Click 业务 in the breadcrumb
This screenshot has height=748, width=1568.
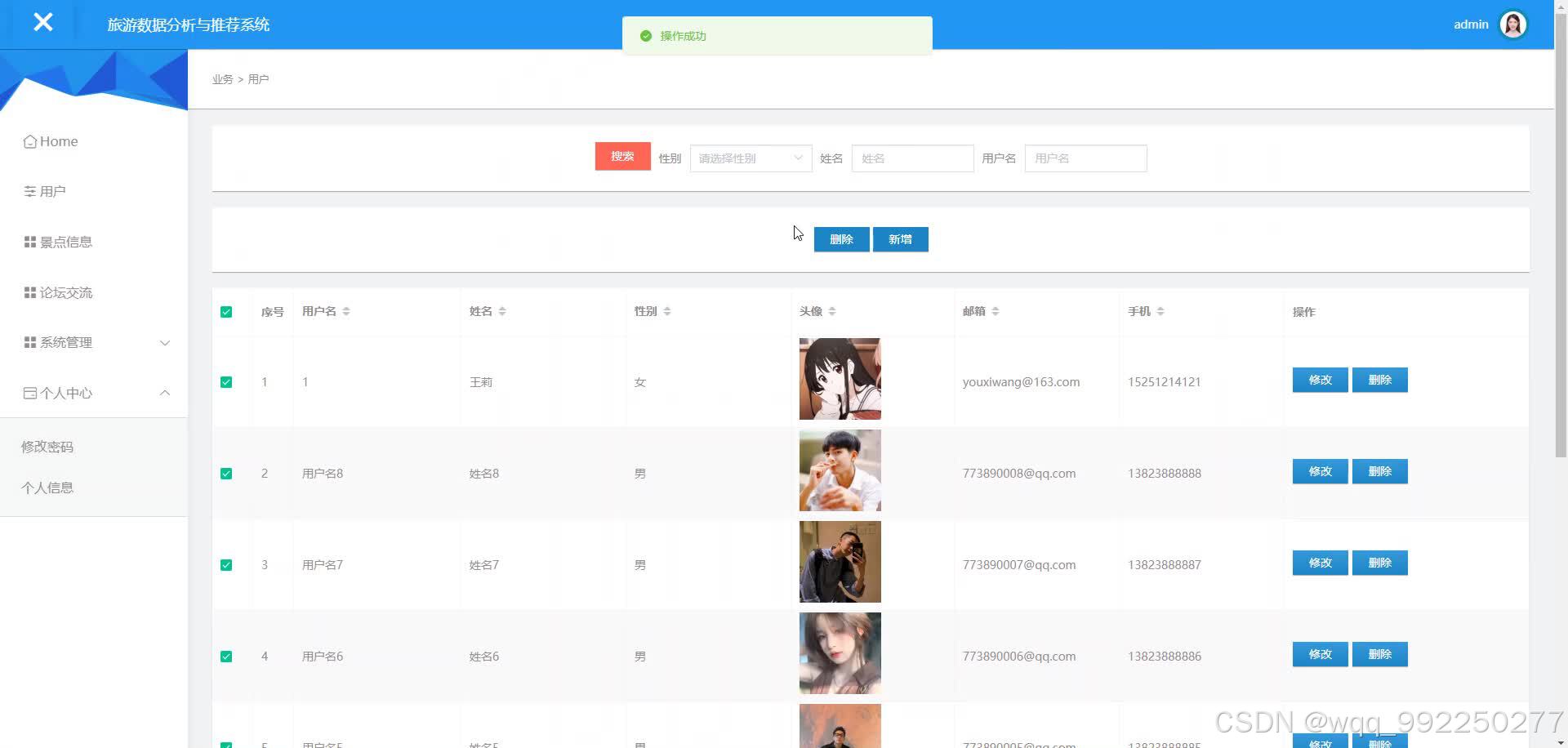click(x=222, y=79)
